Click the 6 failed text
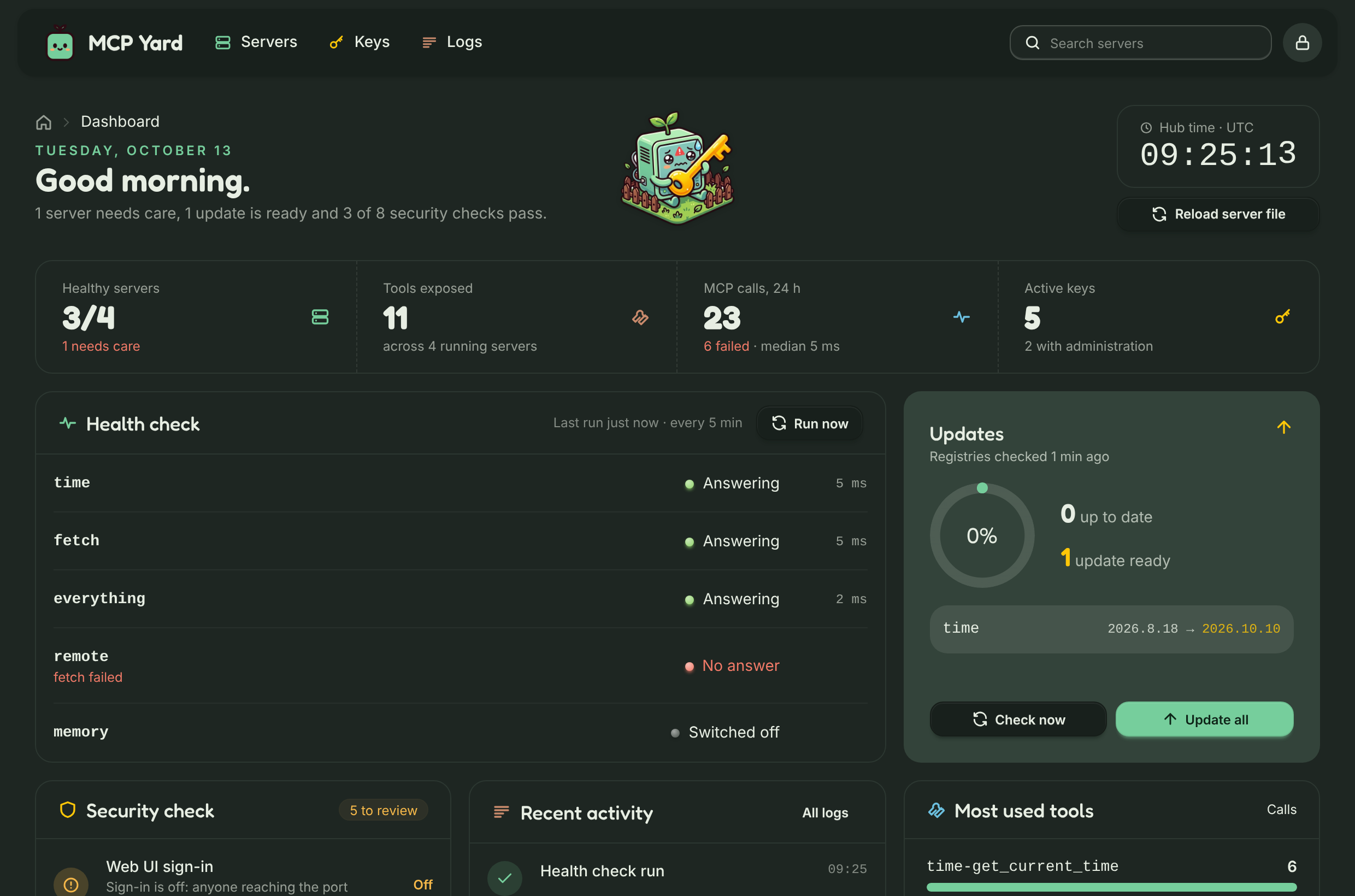Image resolution: width=1355 pixels, height=896 pixels. [726, 346]
